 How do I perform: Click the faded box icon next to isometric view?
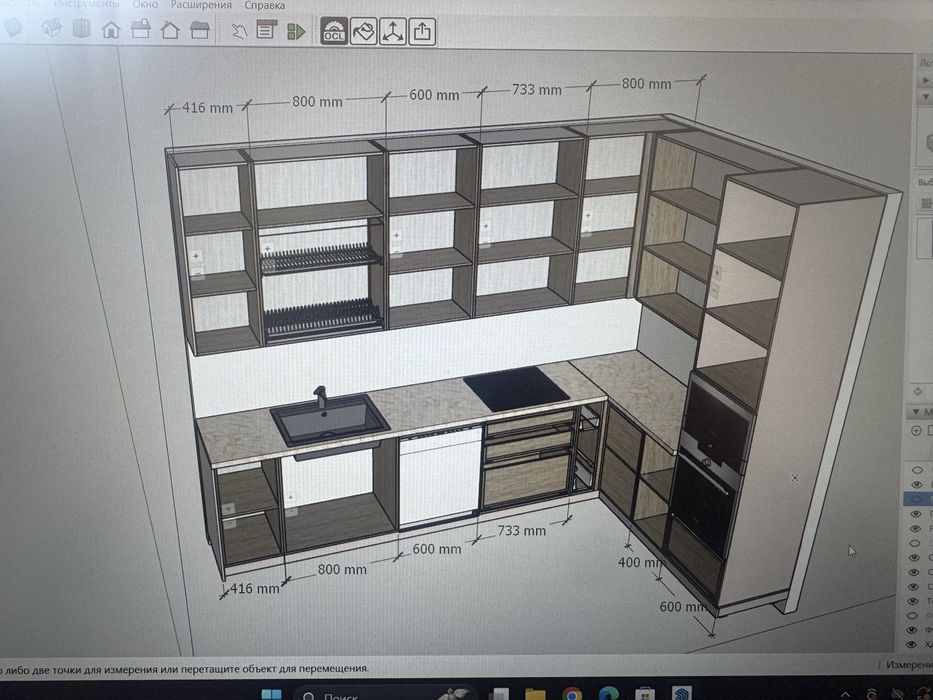point(82,28)
